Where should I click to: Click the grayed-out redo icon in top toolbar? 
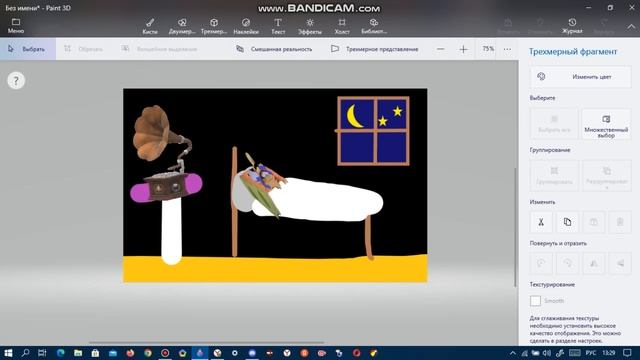[604, 26]
